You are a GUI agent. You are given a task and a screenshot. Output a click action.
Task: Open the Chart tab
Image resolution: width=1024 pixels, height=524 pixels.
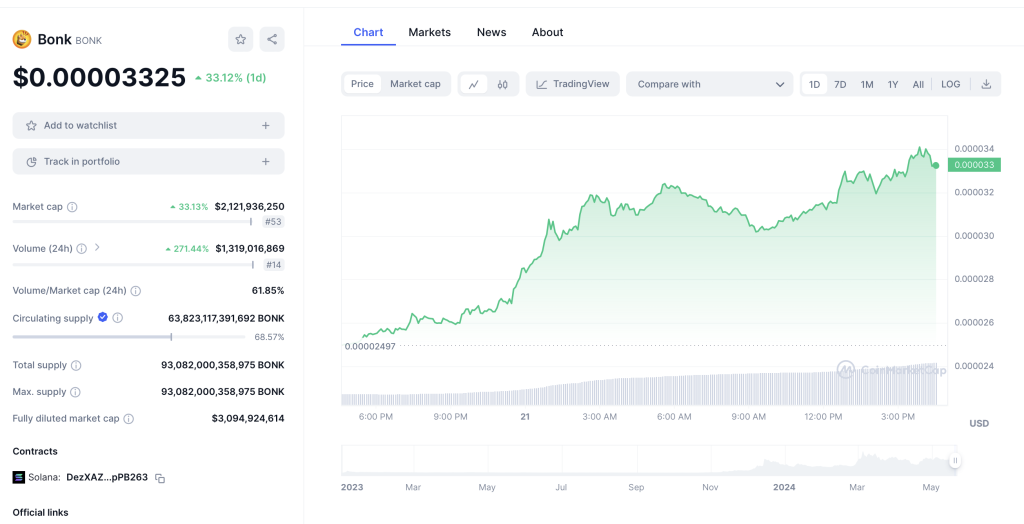(368, 32)
